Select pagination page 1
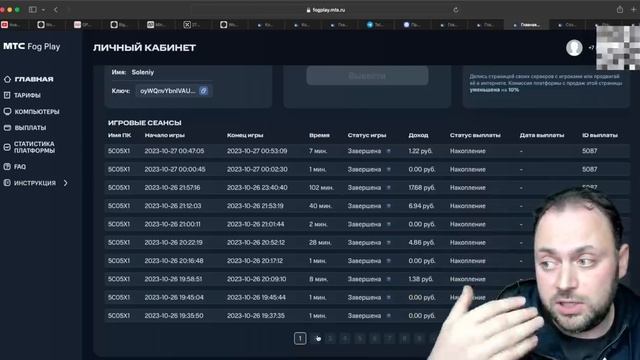 (x=300, y=338)
